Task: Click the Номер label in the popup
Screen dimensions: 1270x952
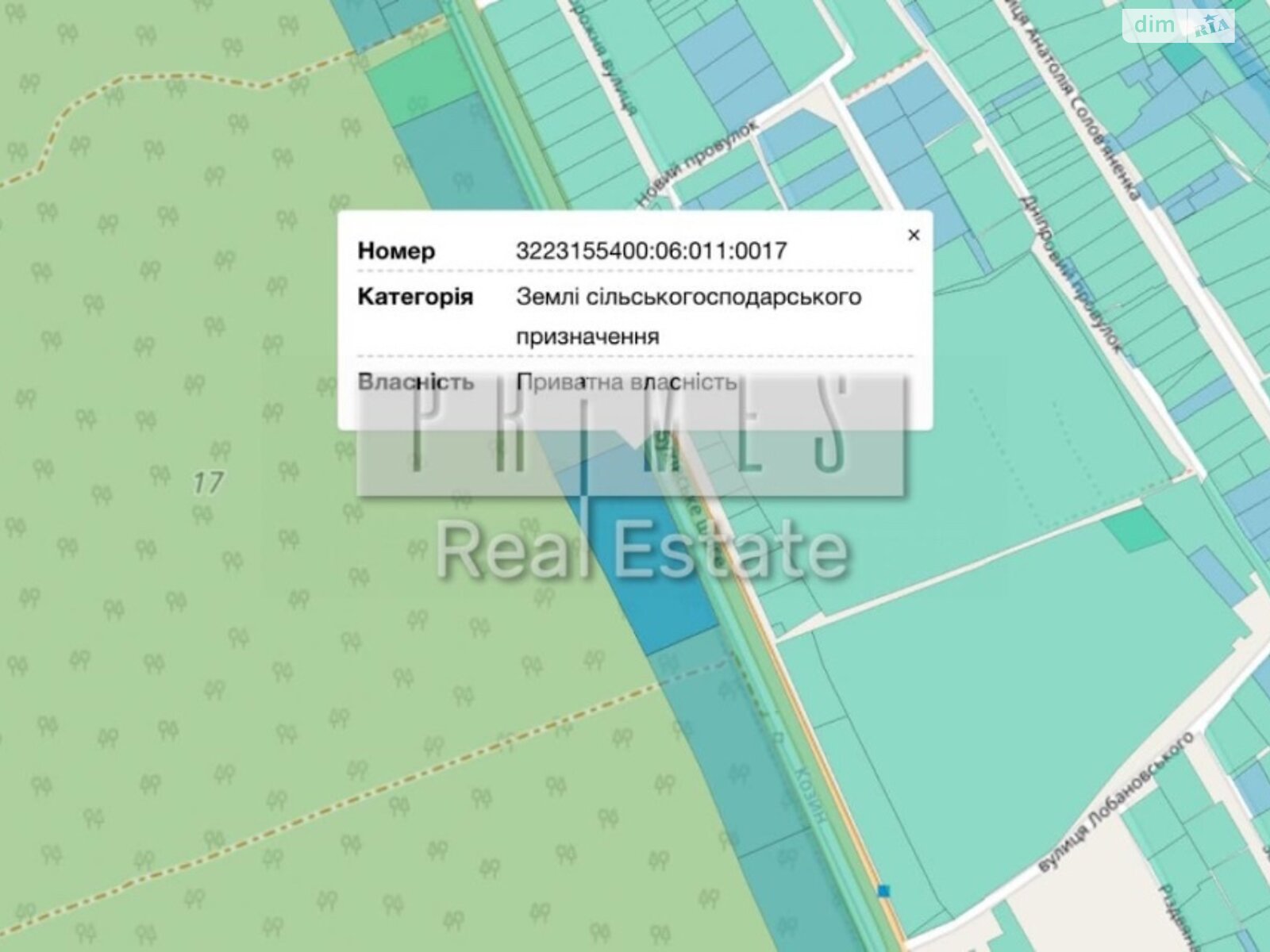Action: (x=396, y=251)
